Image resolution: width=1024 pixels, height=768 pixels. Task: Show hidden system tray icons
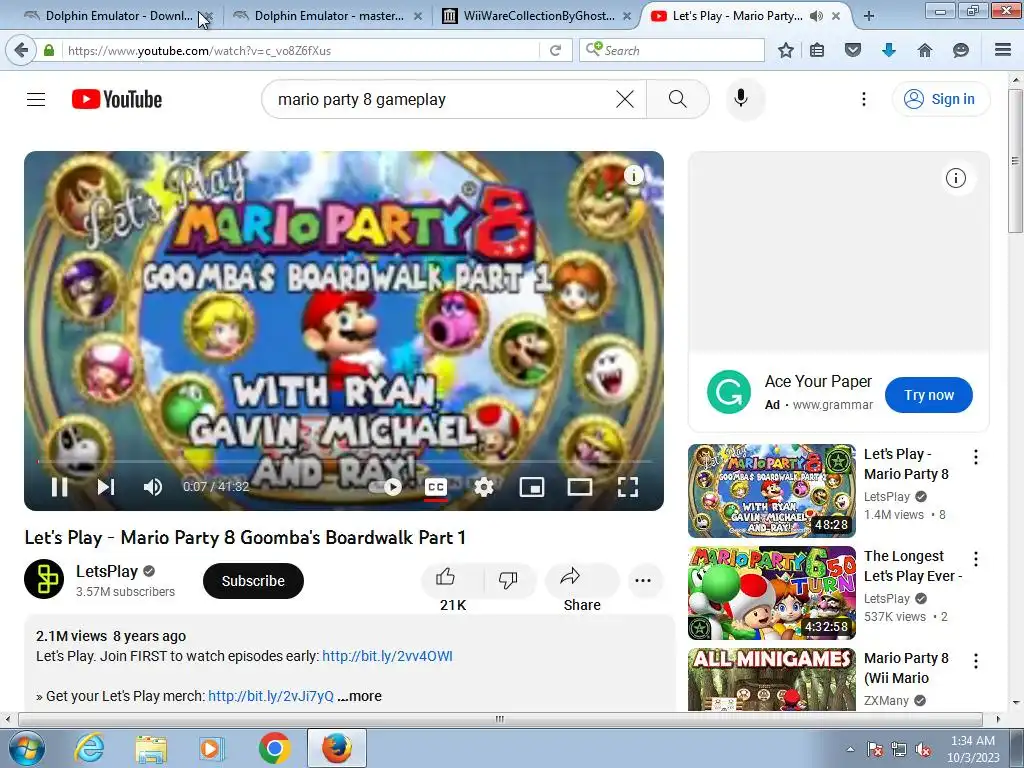(x=850, y=749)
